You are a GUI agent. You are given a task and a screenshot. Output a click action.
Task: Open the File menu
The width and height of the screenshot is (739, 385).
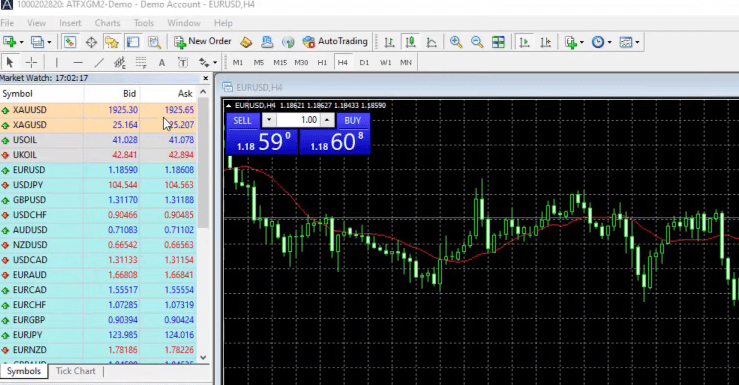click(7, 23)
